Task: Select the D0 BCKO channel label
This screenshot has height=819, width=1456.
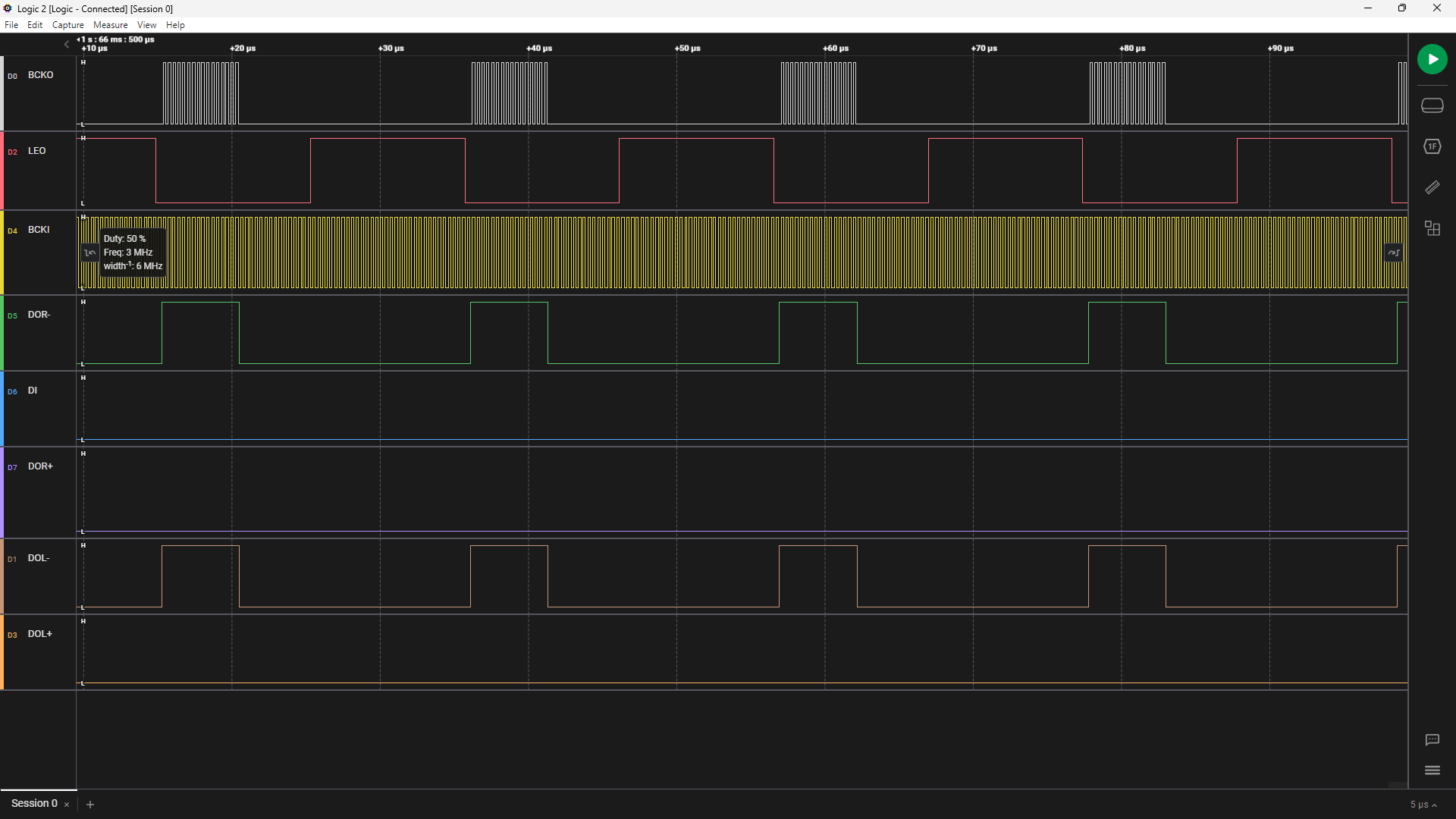Action: [40, 75]
